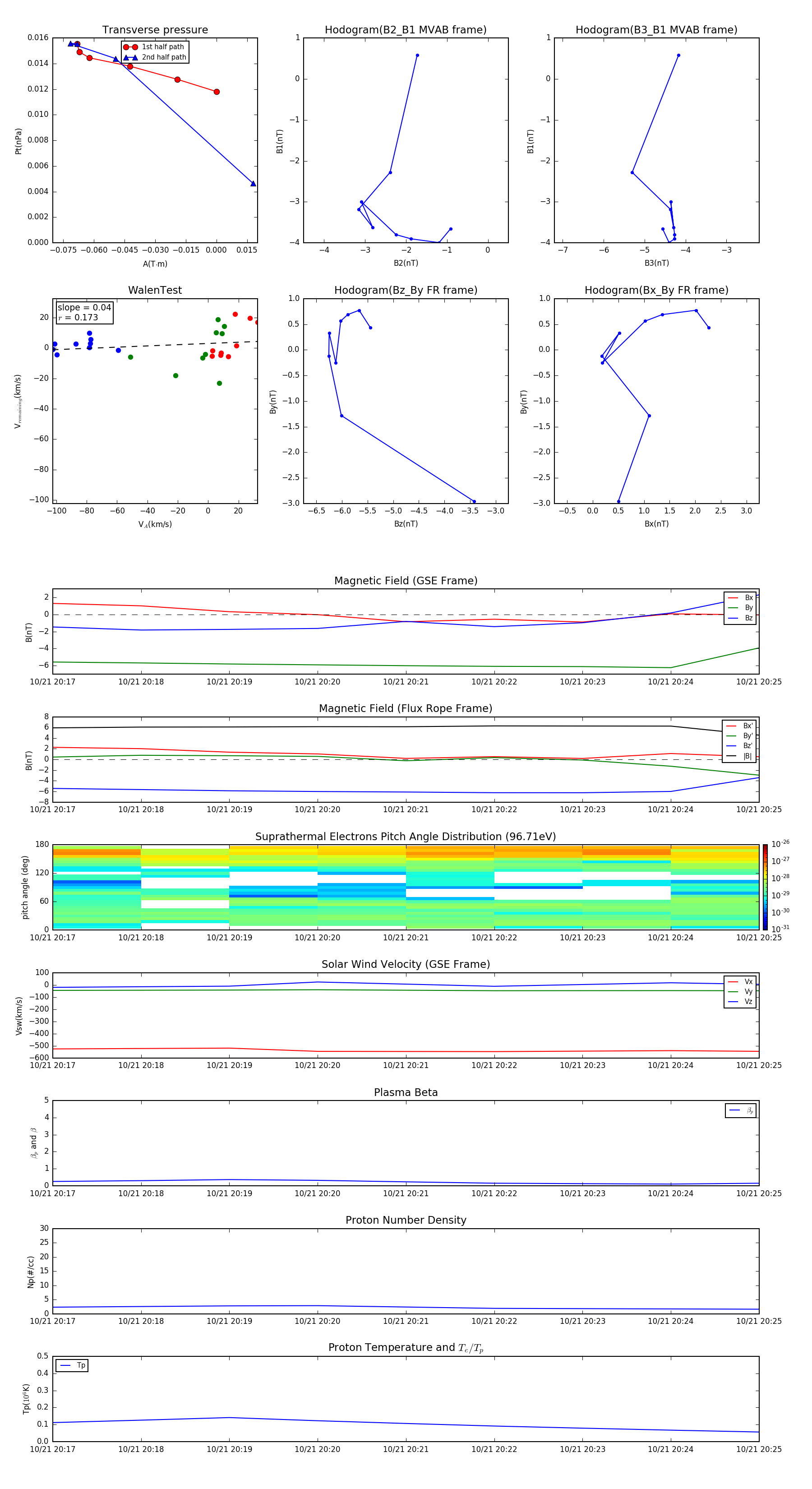Viewport: 812px width, 1489px height.
Task: Click the 'Transverse pressure' plot title
Action: pyautogui.click(x=155, y=30)
